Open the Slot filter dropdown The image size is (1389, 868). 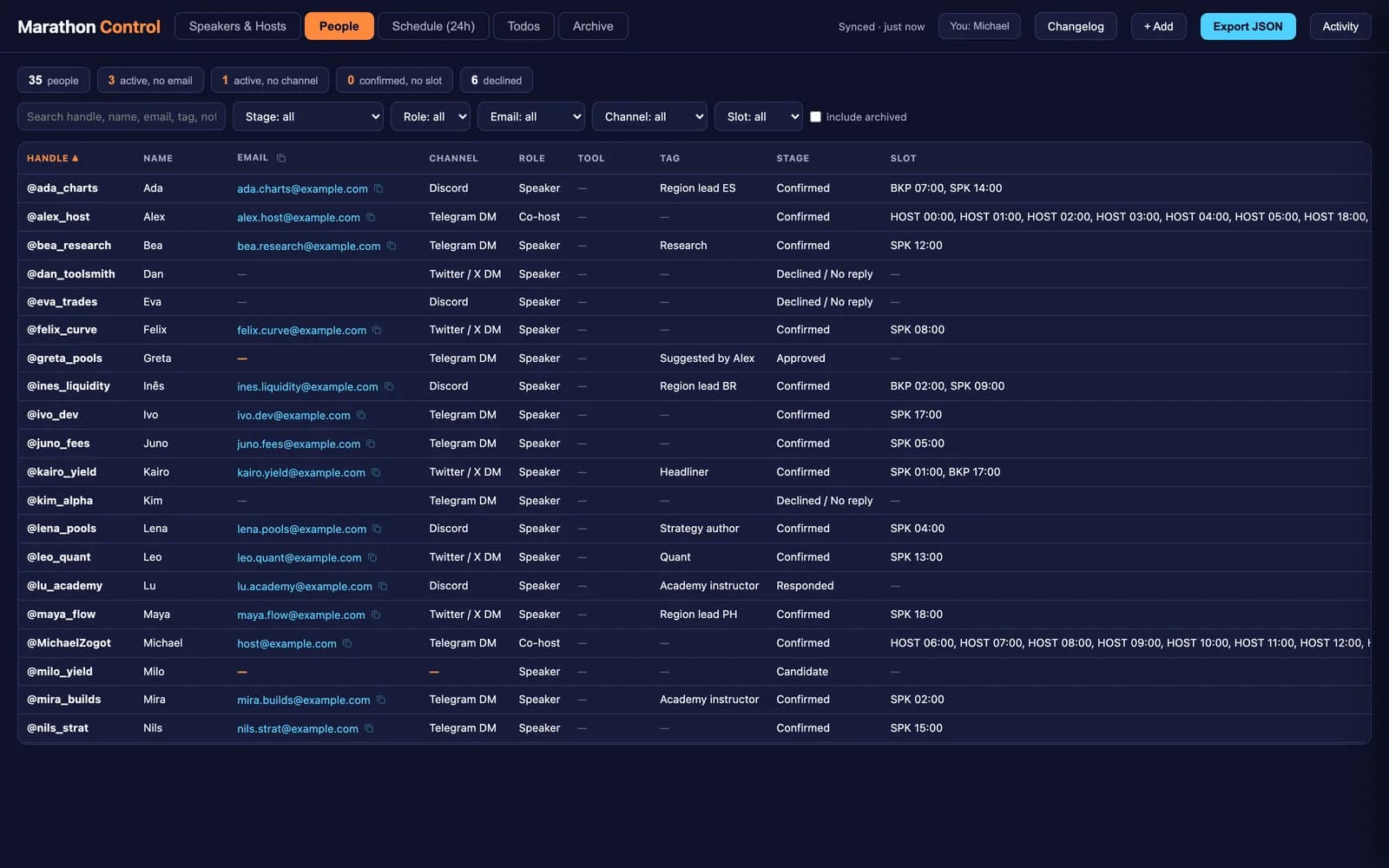(x=758, y=116)
